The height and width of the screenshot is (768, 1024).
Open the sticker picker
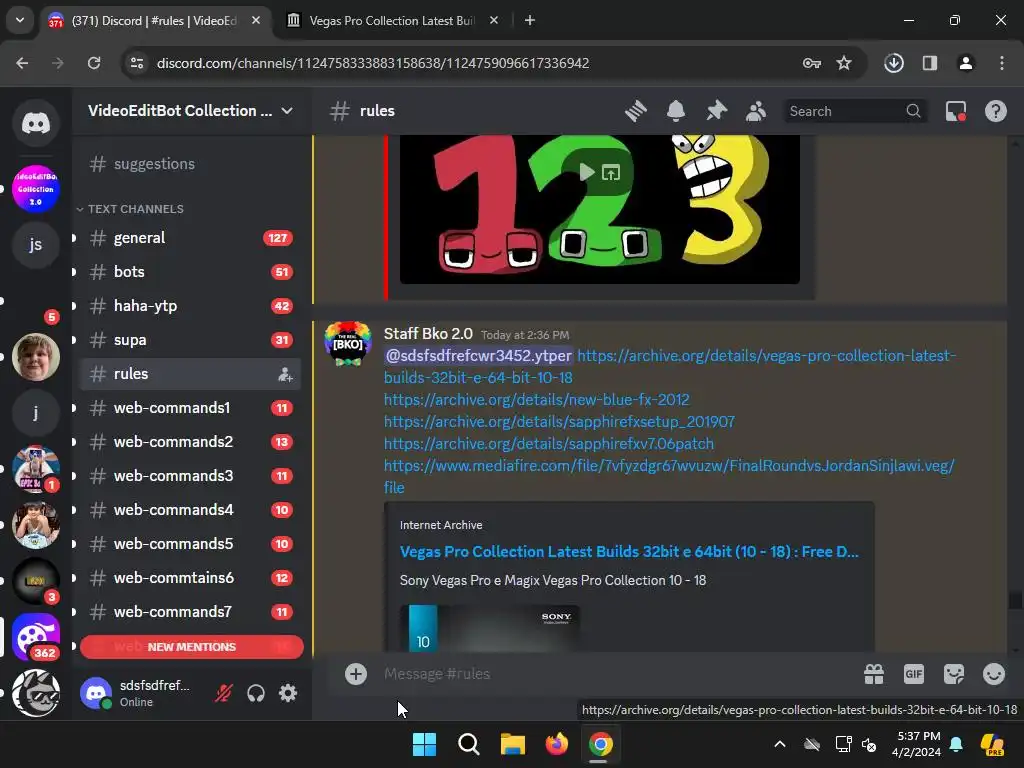pos(953,673)
